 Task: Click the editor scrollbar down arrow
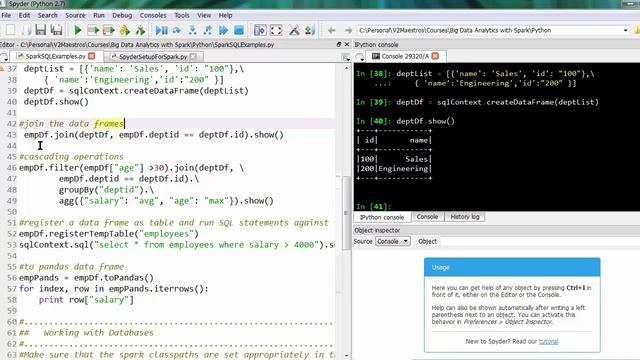pos(347,356)
